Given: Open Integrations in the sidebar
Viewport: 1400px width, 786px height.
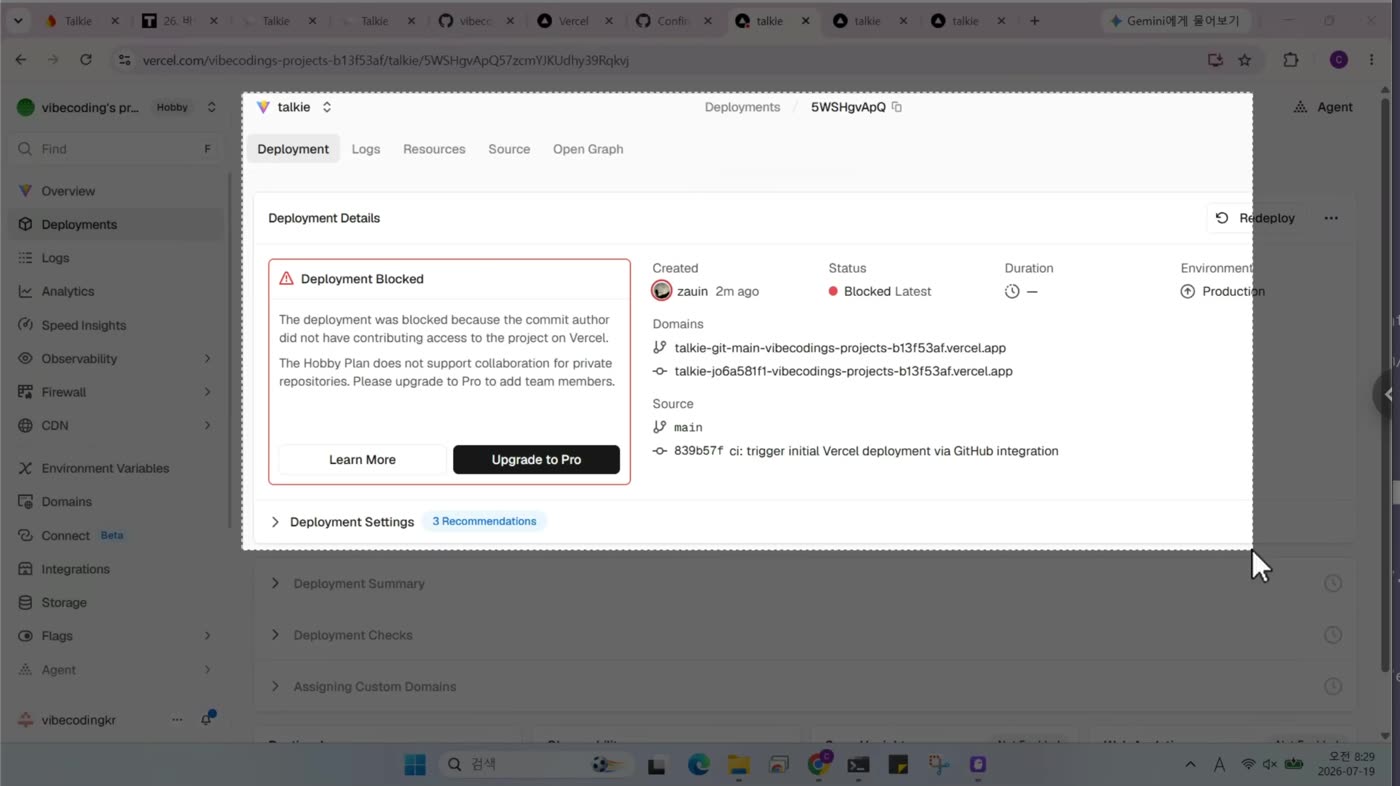Looking at the screenshot, I should [x=75, y=569].
